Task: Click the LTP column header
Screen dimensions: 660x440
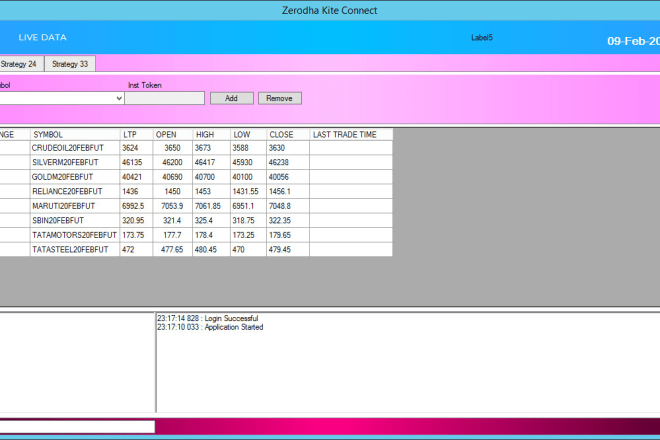Action: pos(136,134)
